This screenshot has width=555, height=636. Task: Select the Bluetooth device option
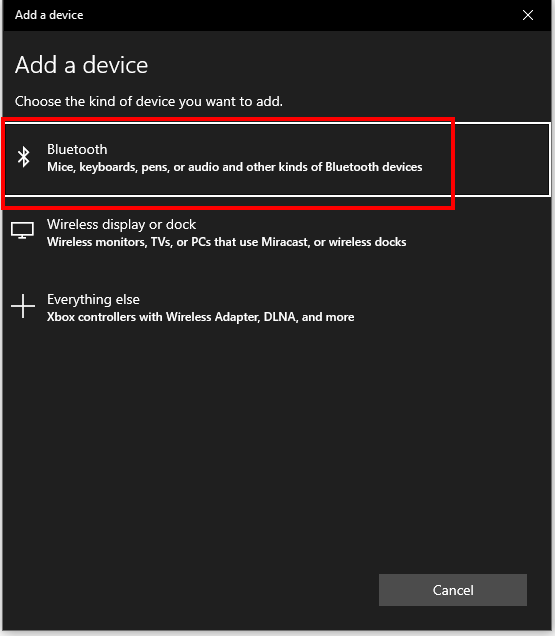(277, 159)
